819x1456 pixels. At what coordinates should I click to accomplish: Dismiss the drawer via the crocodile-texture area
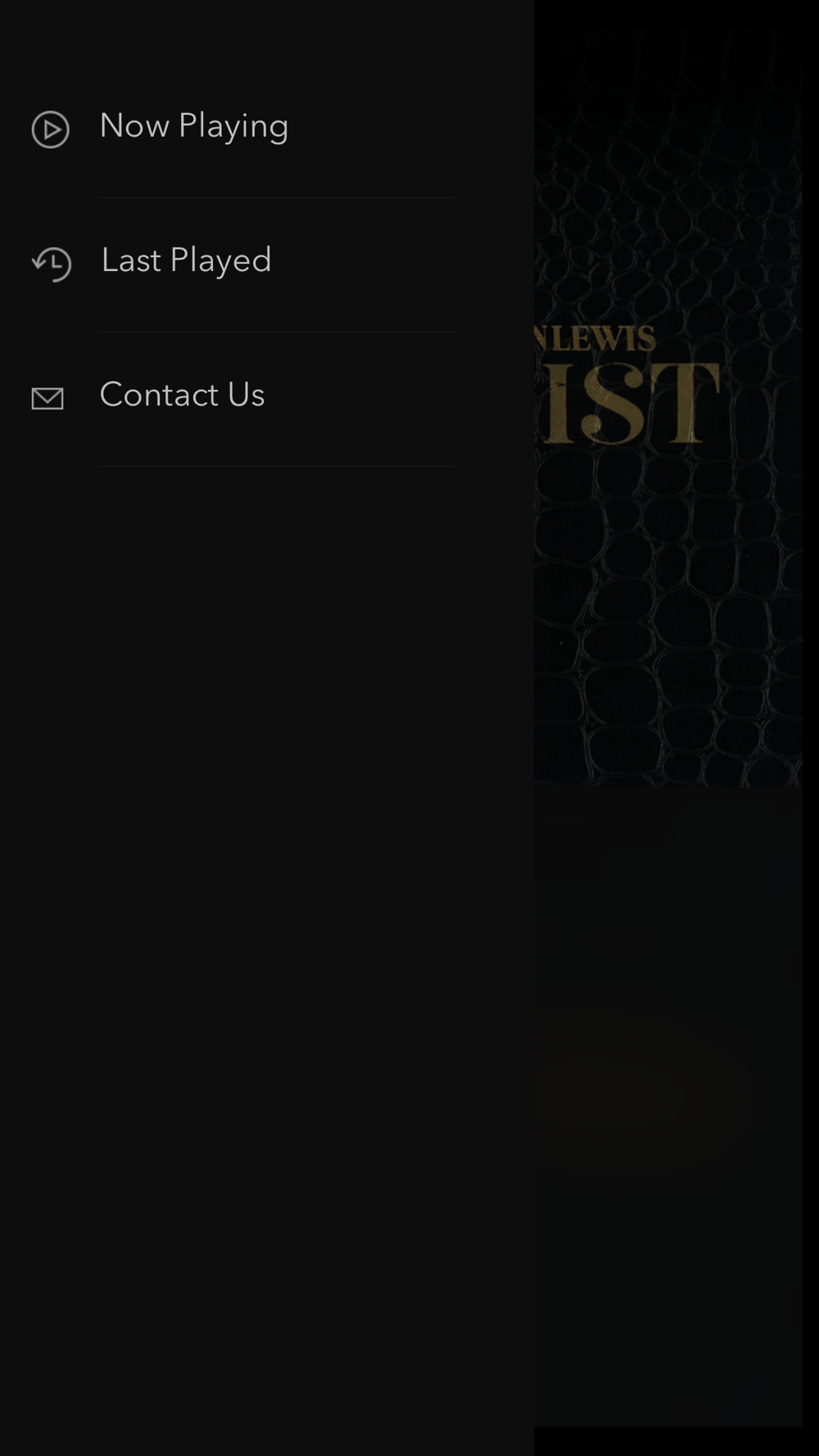click(x=668, y=614)
